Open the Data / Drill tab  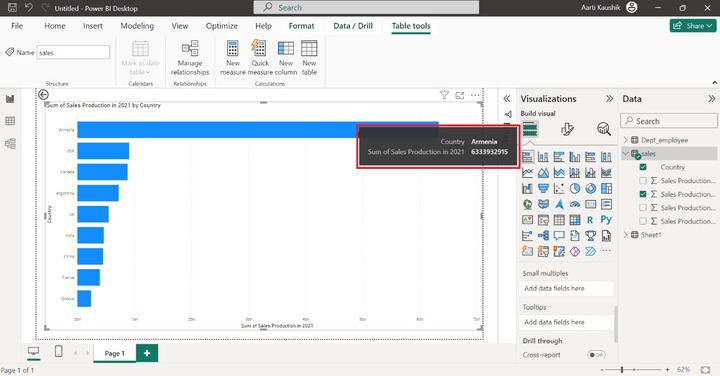pyautogui.click(x=353, y=26)
